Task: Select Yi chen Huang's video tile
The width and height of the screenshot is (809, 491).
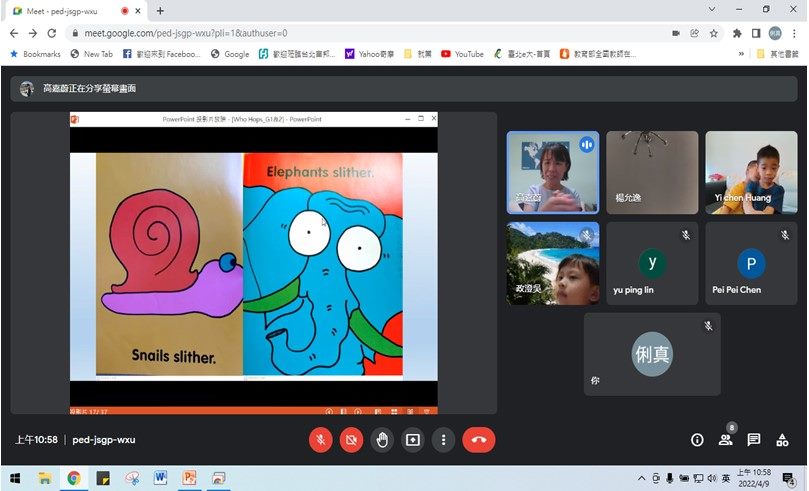Action: pos(751,172)
